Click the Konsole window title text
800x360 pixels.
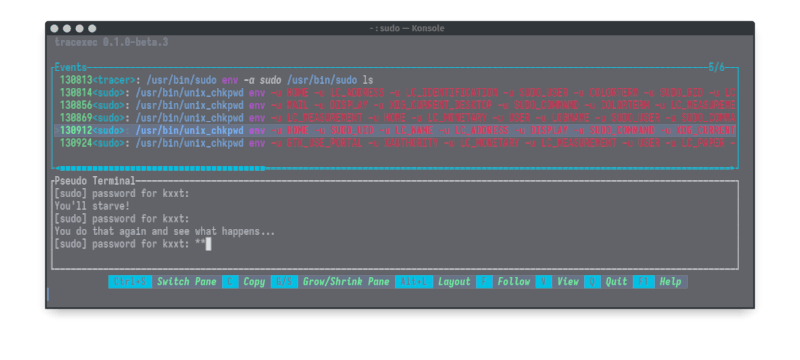coord(407,29)
